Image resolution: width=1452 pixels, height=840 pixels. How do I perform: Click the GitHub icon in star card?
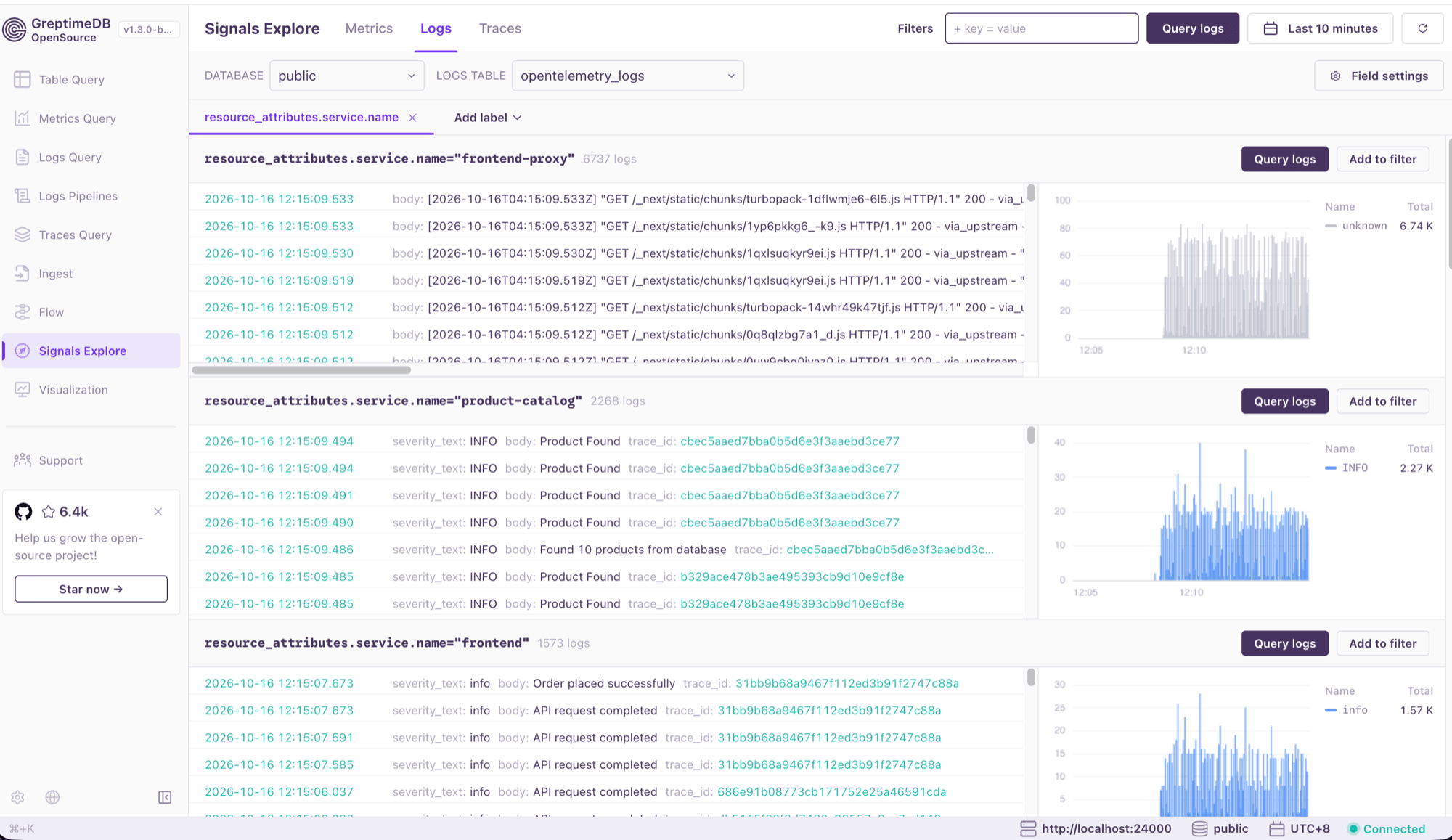point(23,512)
